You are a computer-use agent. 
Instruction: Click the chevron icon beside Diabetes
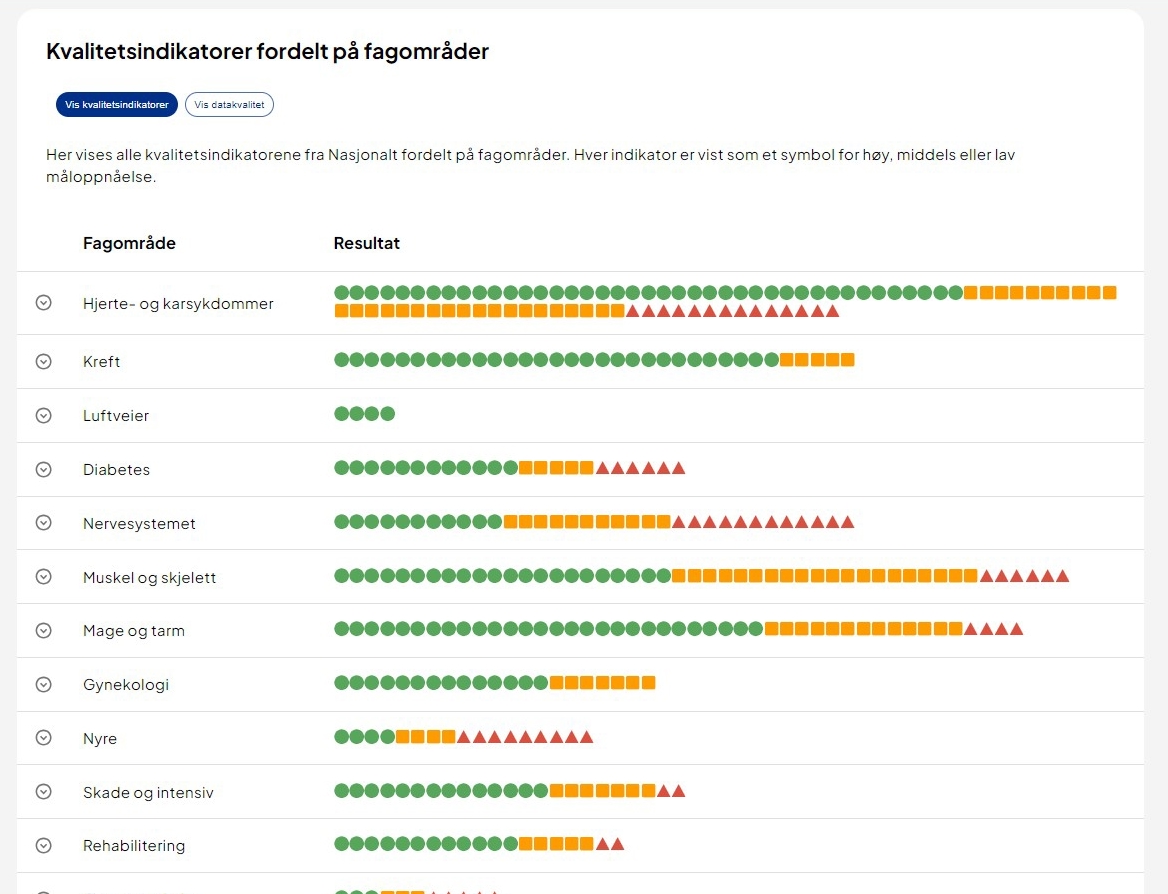43,469
